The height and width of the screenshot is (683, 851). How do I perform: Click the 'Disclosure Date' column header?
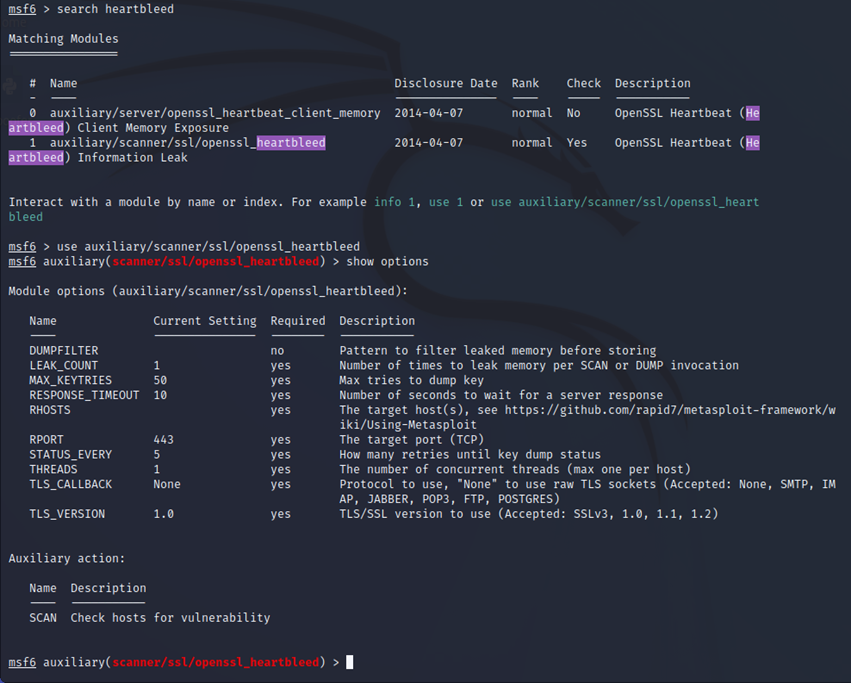(445, 83)
